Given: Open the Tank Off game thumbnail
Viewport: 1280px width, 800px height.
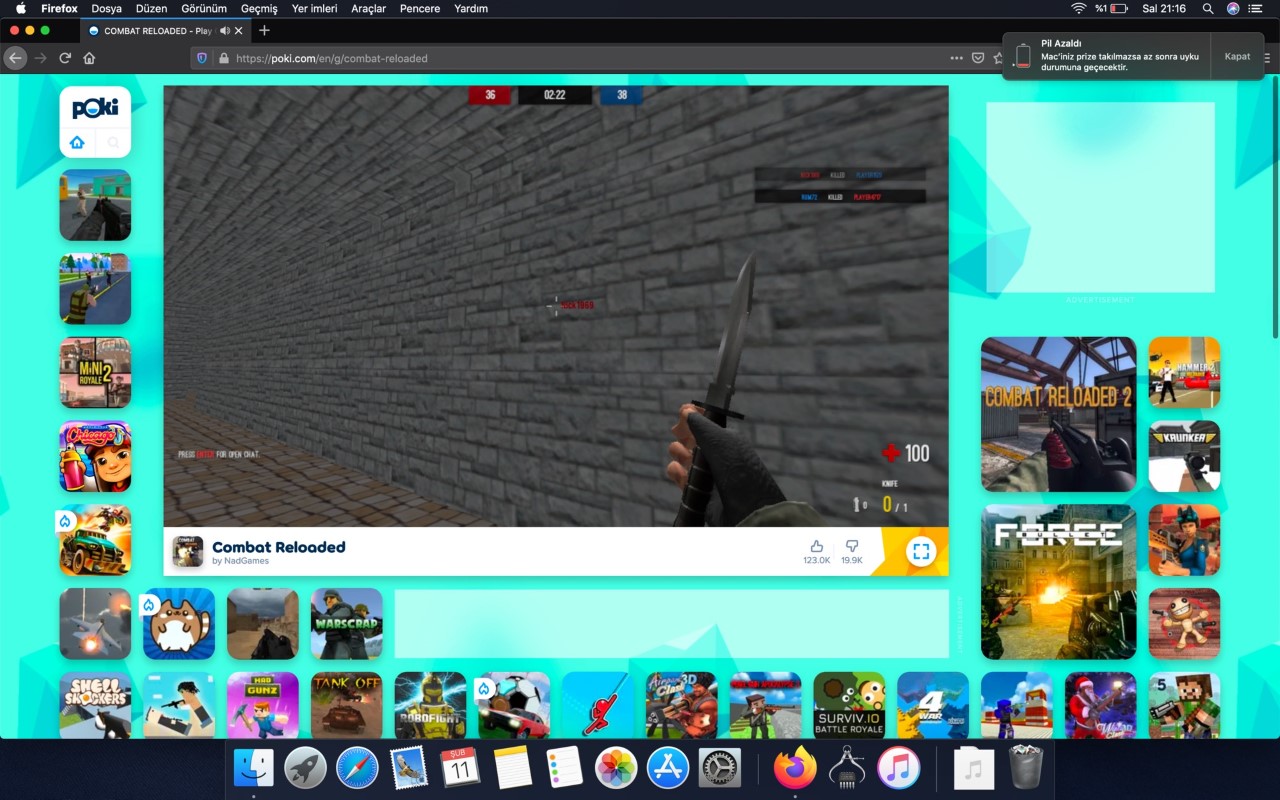Looking at the screenshot, I should [x=347, y=706].
